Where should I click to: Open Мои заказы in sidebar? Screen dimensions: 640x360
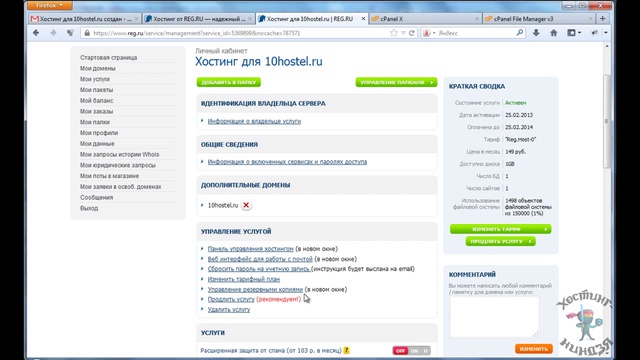tap(96, 111)
